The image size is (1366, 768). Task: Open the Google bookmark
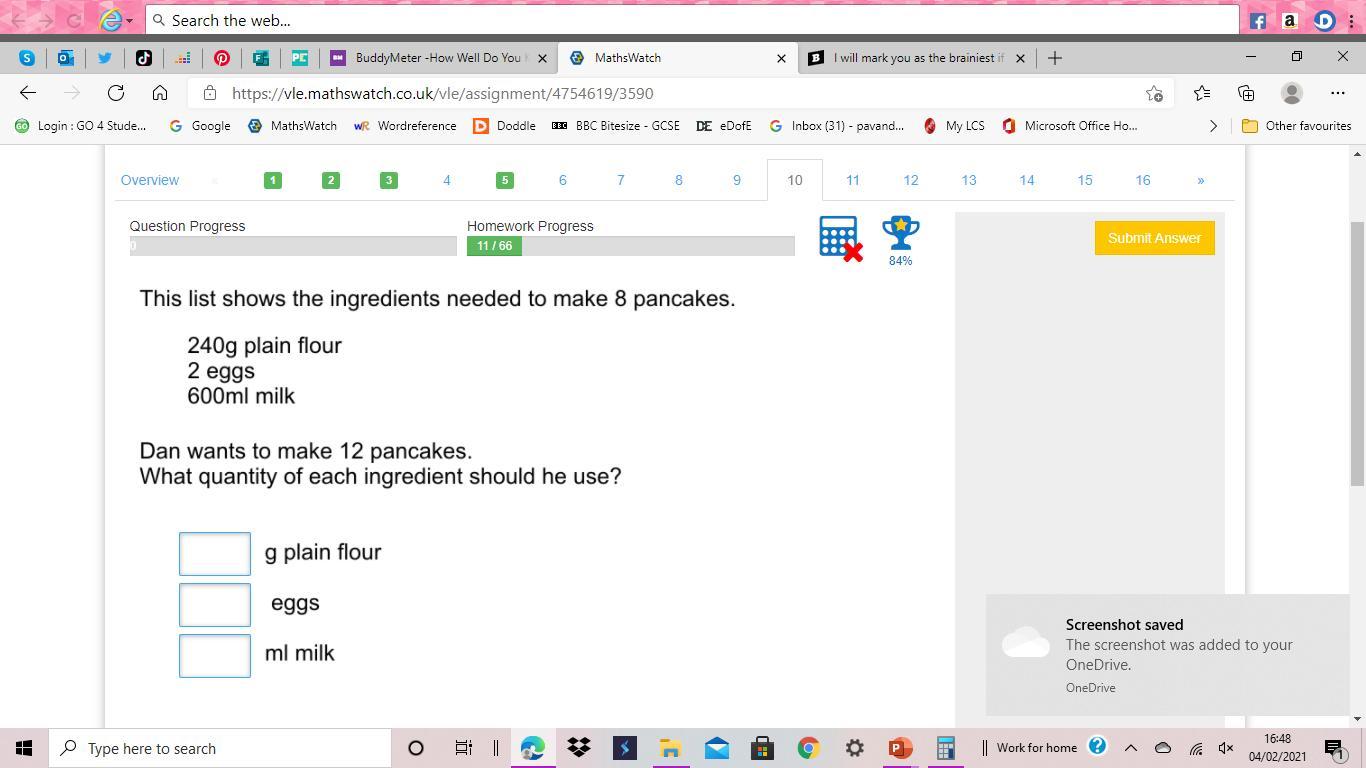pyautogui.click(x=200, y=126)
